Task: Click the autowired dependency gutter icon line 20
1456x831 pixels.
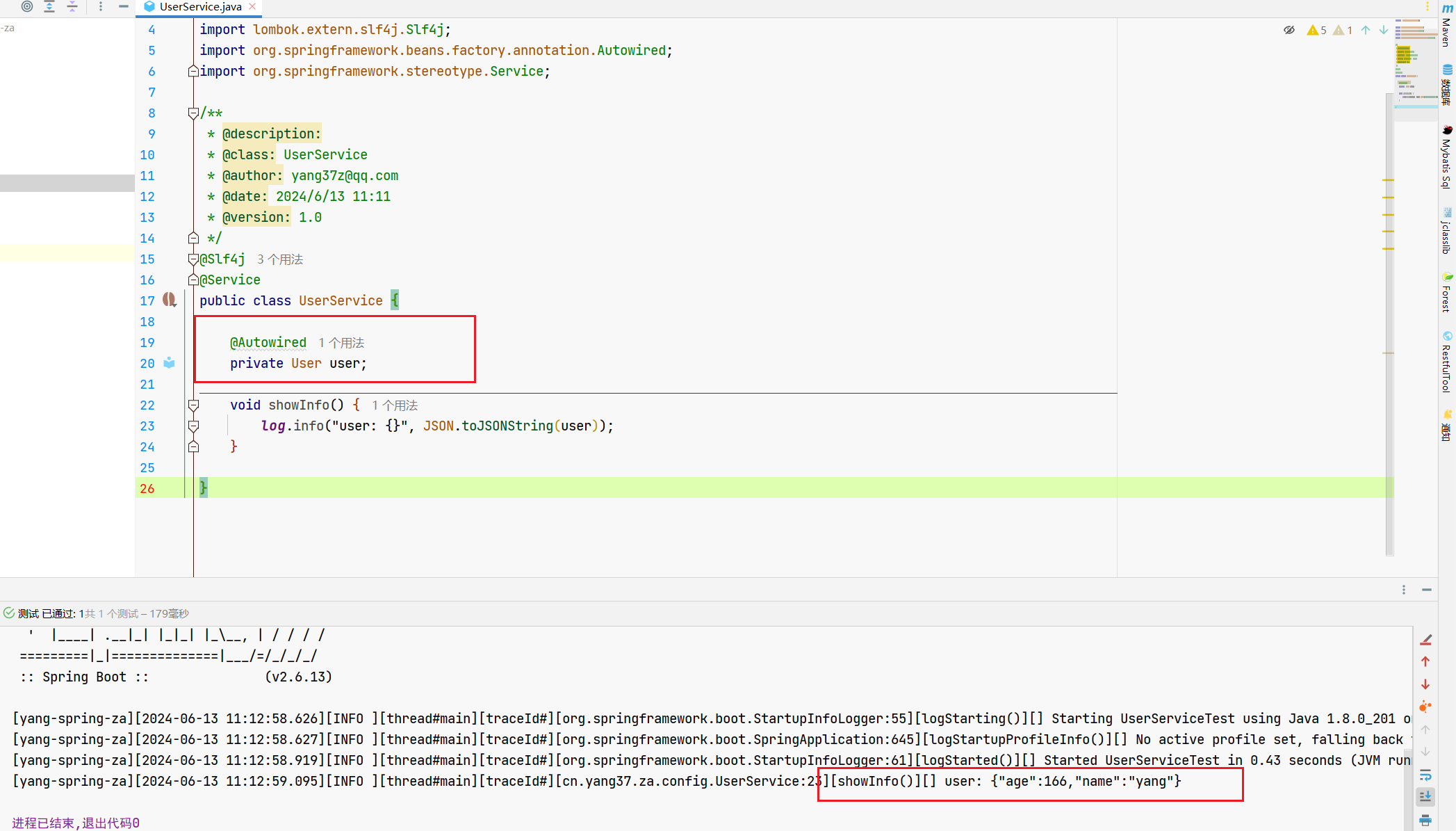Action: click(x=169, y=362)
